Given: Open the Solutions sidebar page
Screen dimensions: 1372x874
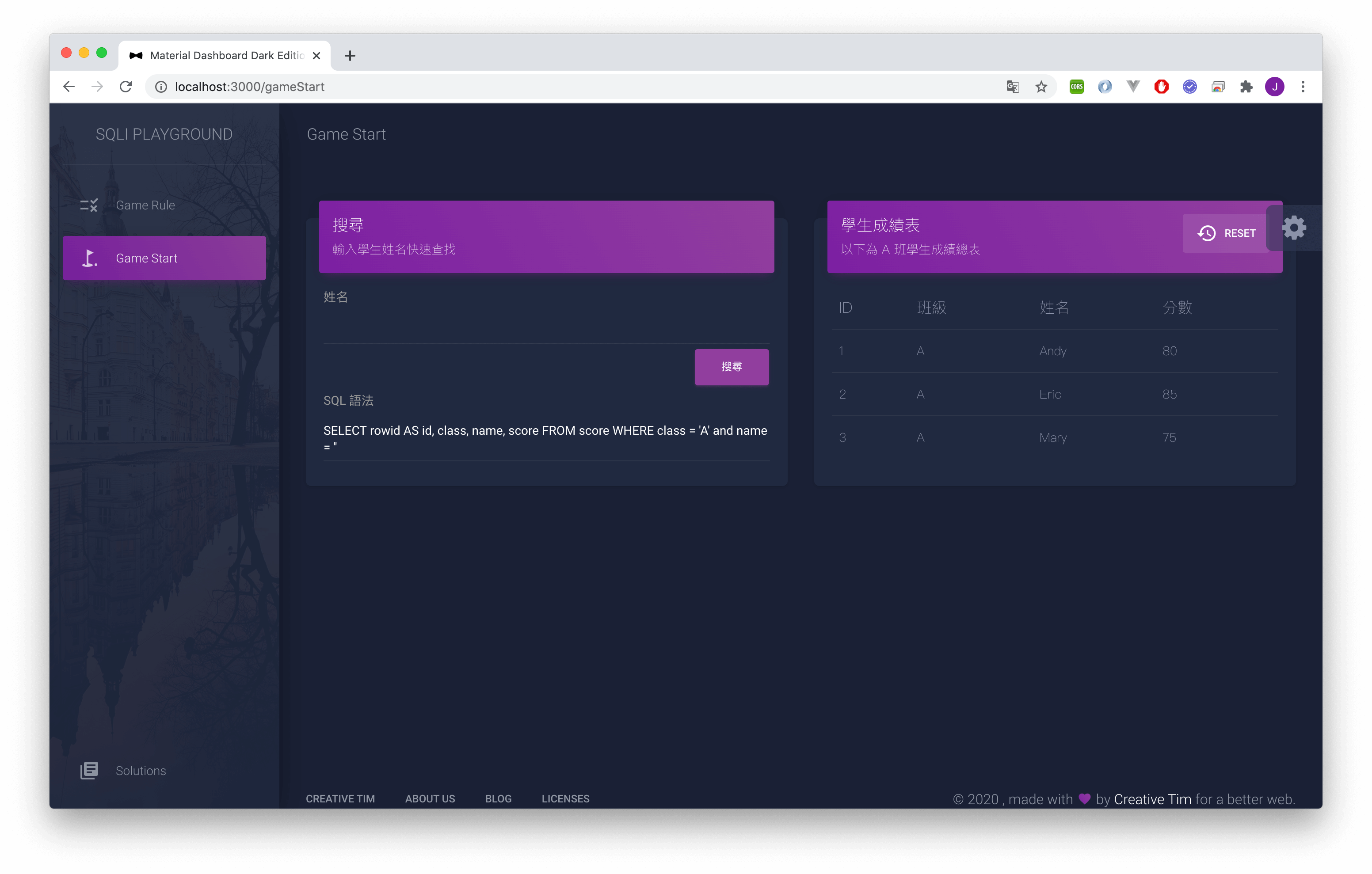Looking at the screenshot, I should click(141, 770).
